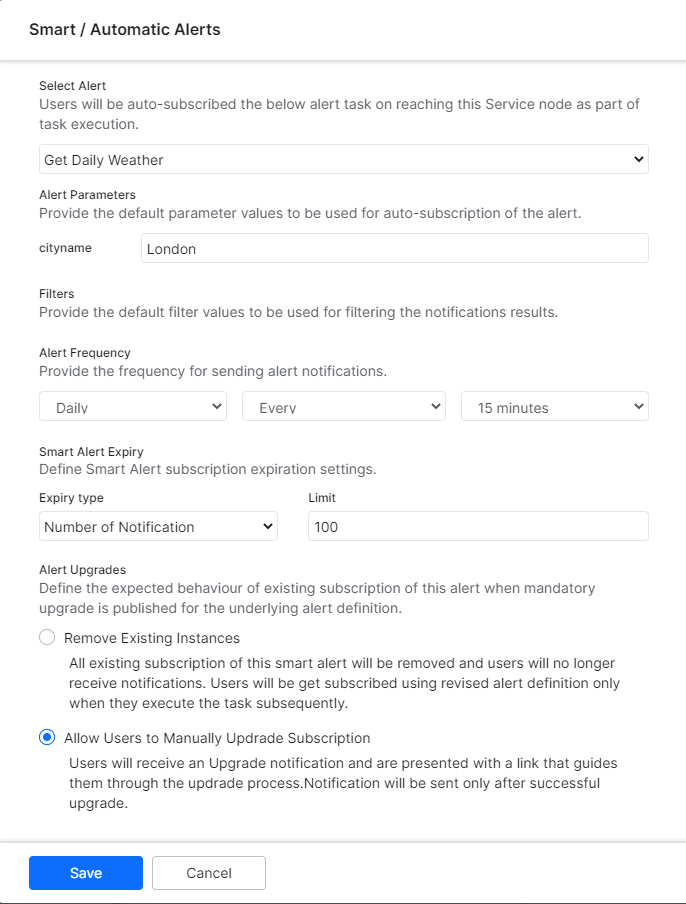The width and height of the screenshot is (686, 904).
Task: Click the Filters section label
Action: 56,293
